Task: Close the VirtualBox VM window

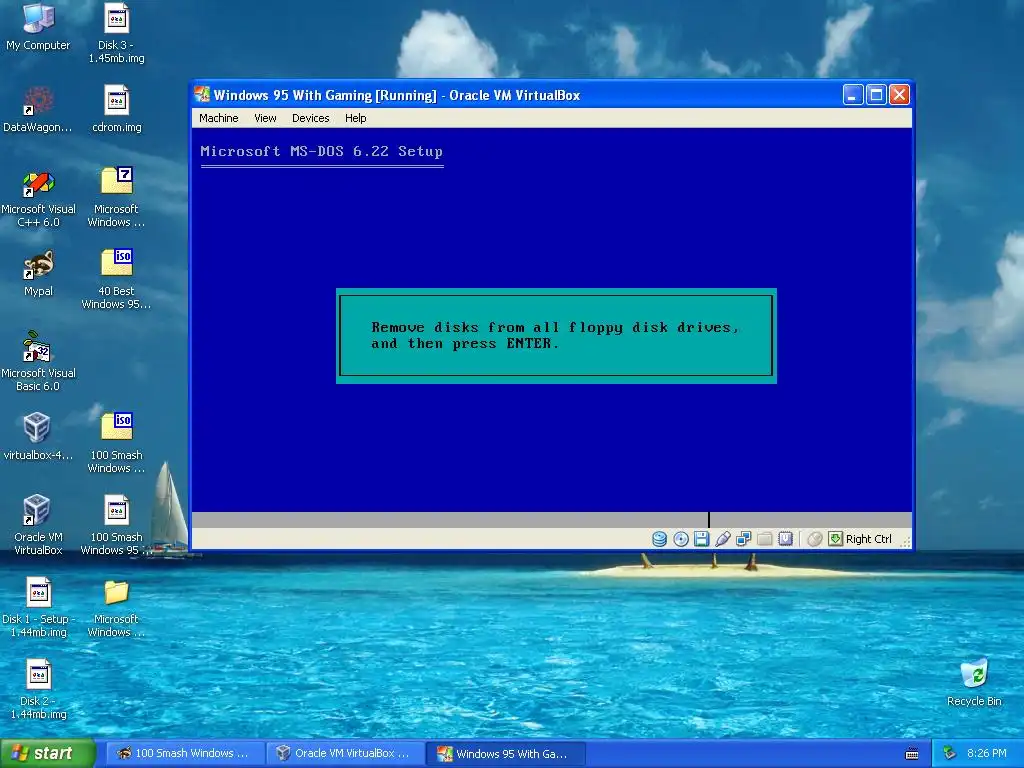Action: 899,95
